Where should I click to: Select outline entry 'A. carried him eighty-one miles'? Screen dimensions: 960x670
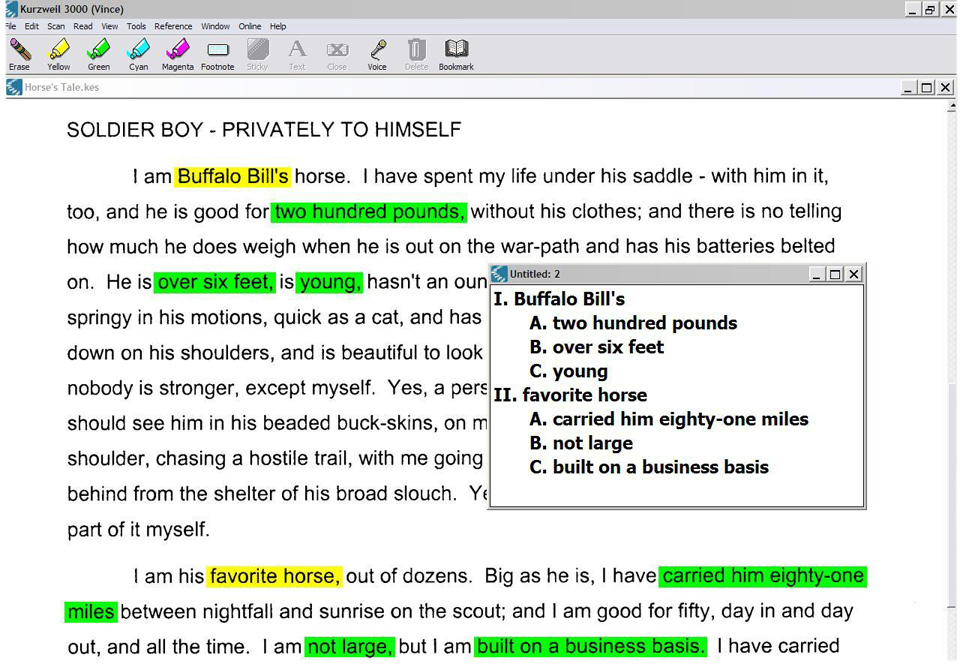[669, 419]
